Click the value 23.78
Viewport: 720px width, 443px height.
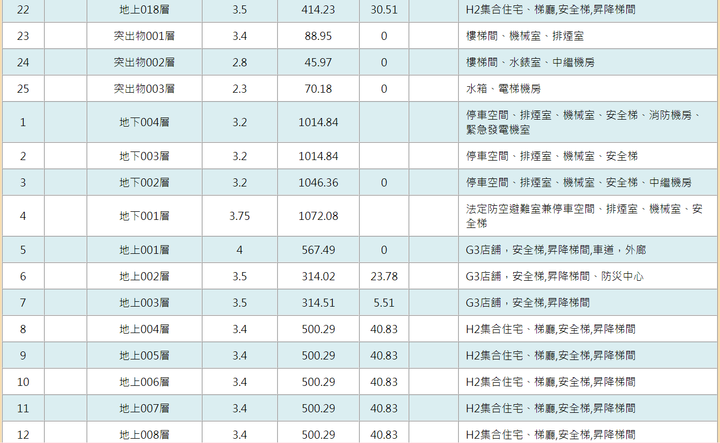click(384, 276)
